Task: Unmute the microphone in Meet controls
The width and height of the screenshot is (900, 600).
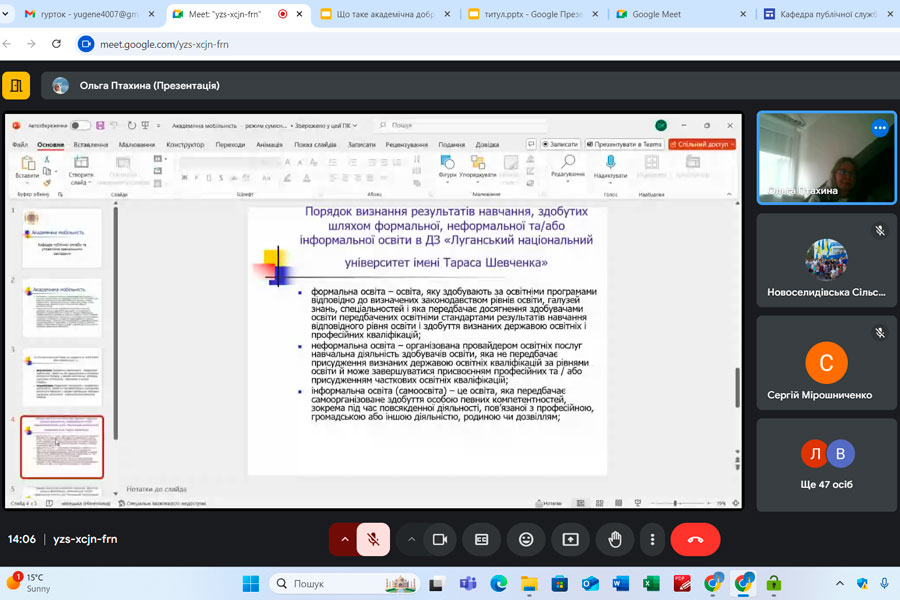Action: 373,539
